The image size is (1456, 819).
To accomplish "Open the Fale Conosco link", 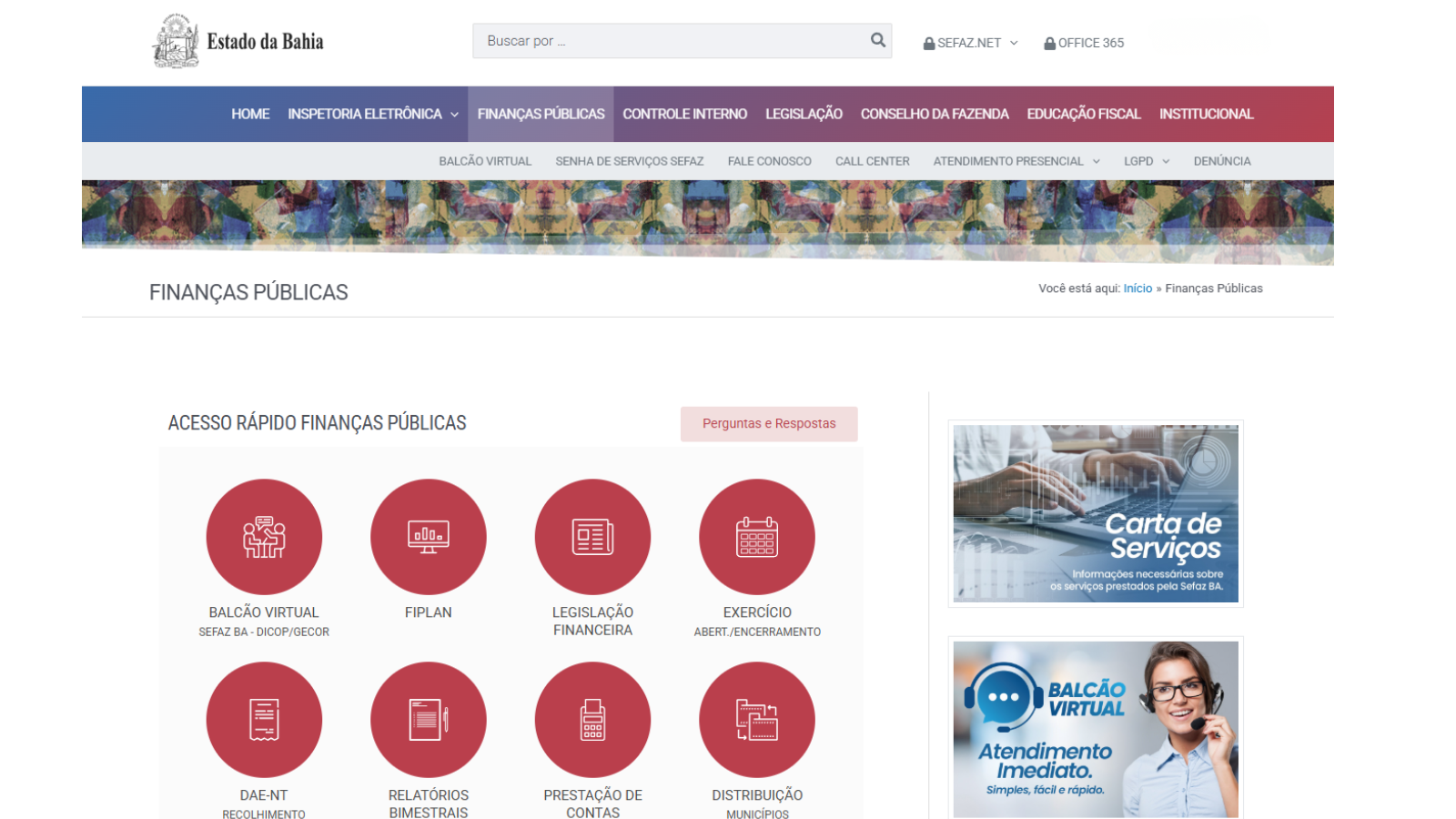I will coord(770,161).
